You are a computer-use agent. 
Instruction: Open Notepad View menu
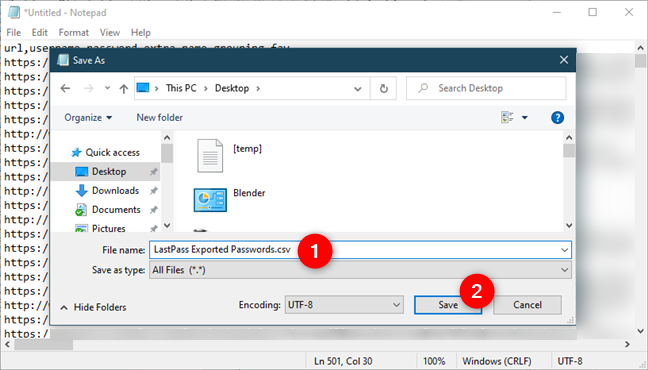110,32
